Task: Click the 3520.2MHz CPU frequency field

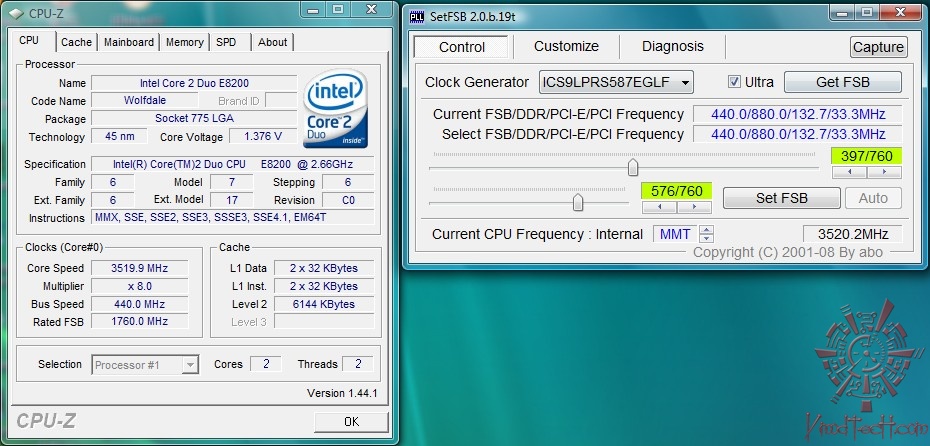Action: tap(852, 234)
